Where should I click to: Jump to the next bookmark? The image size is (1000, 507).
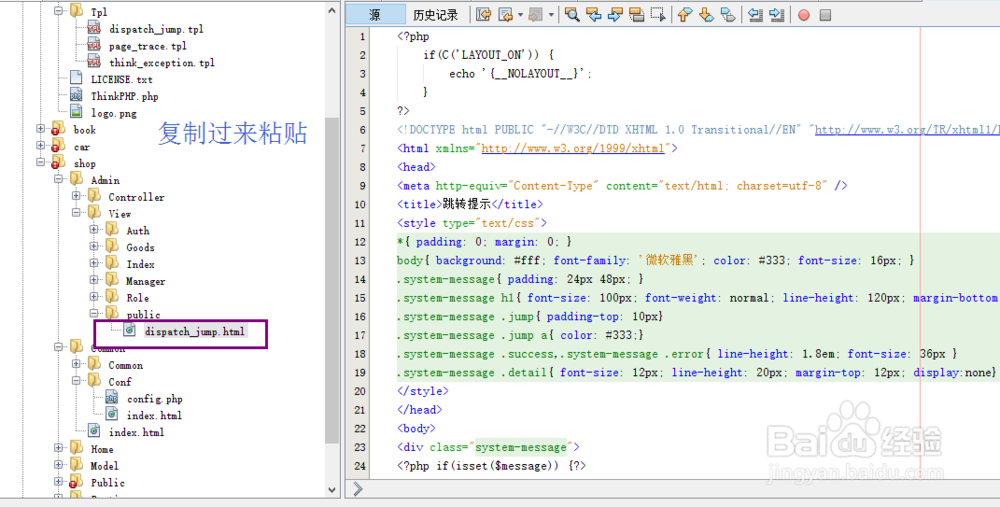706,15
